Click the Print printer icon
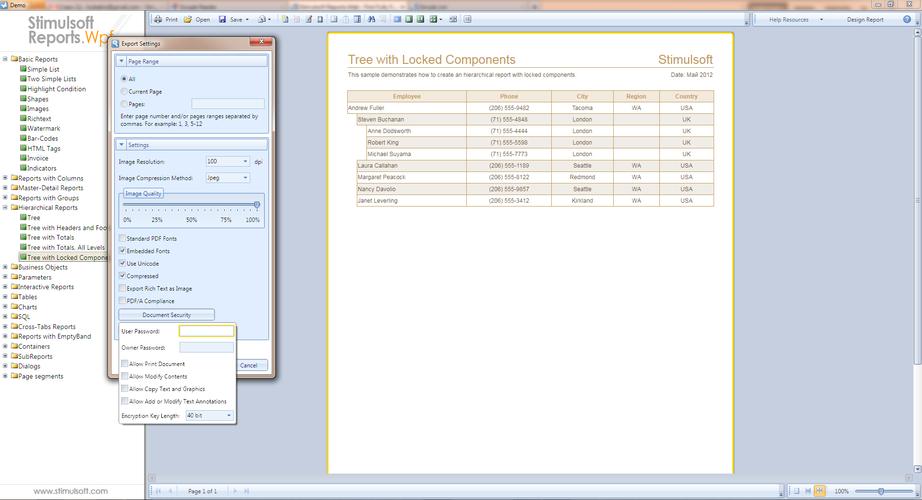The image size is (922, 500). (158, 19)
